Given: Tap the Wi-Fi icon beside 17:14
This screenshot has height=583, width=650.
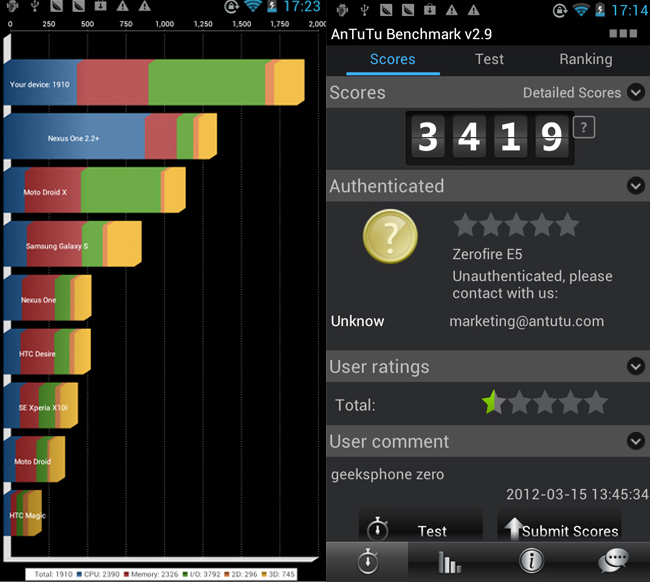Looking at the screenshot, I should tap(581, 10).
